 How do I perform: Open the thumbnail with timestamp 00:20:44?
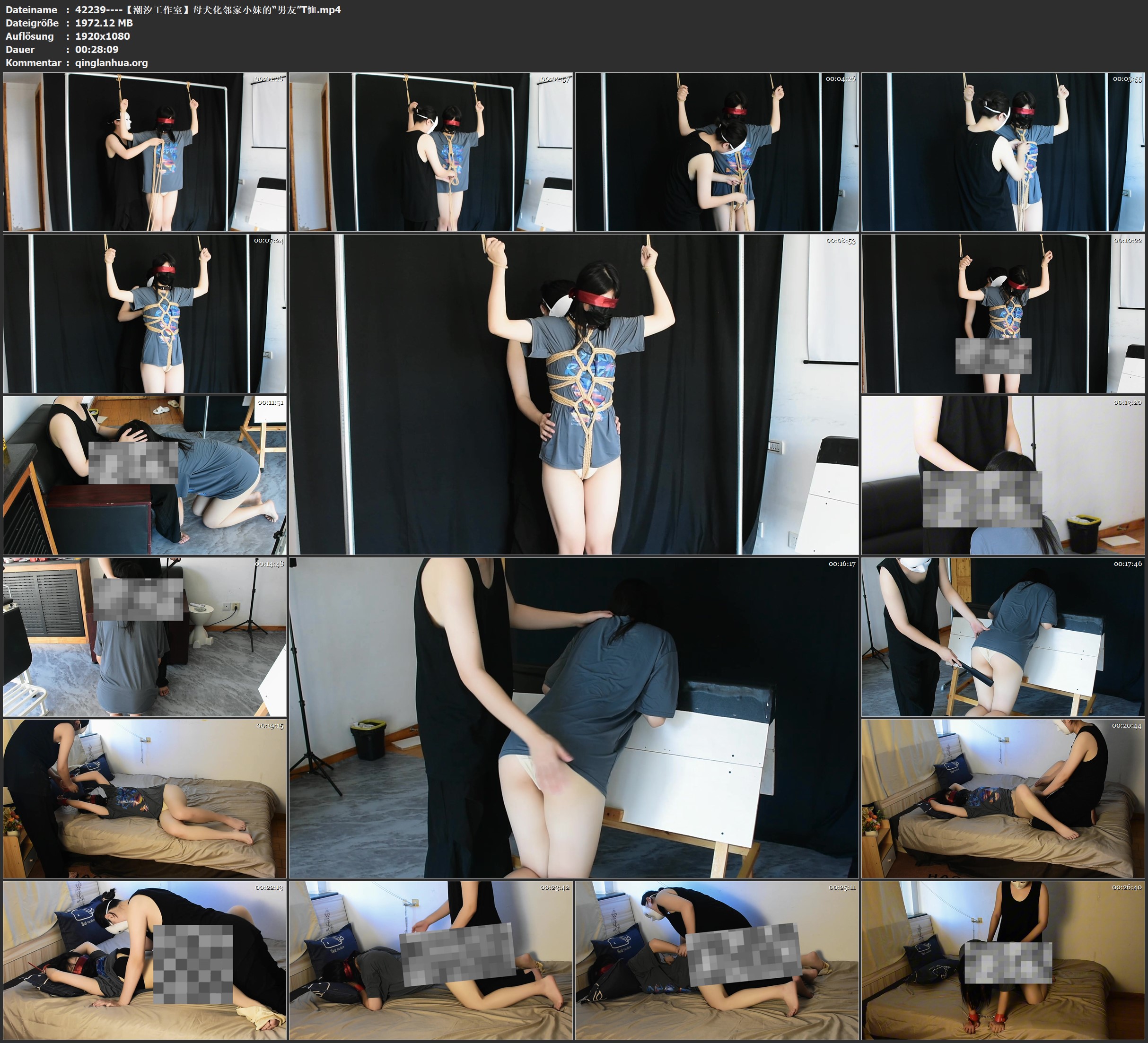tap(1003, 798)
